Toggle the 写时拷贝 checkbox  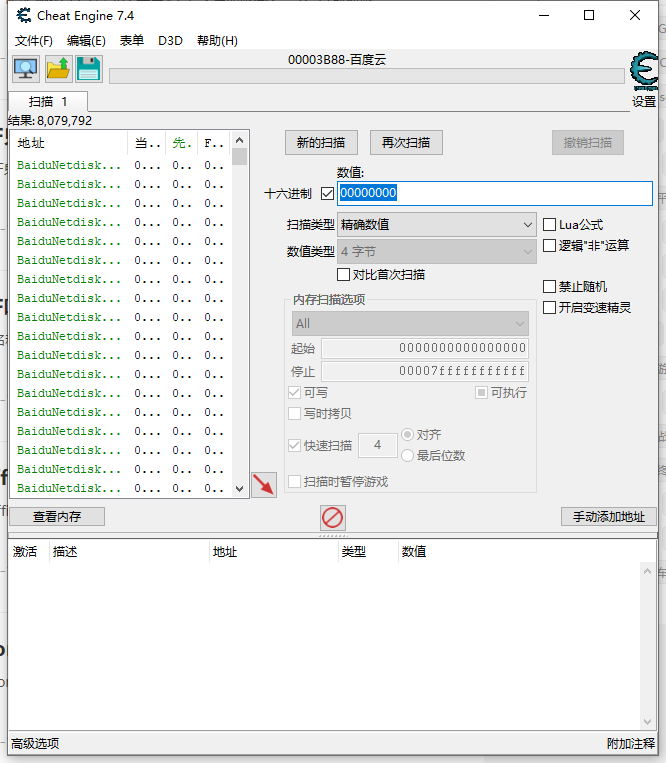[294, 413]
